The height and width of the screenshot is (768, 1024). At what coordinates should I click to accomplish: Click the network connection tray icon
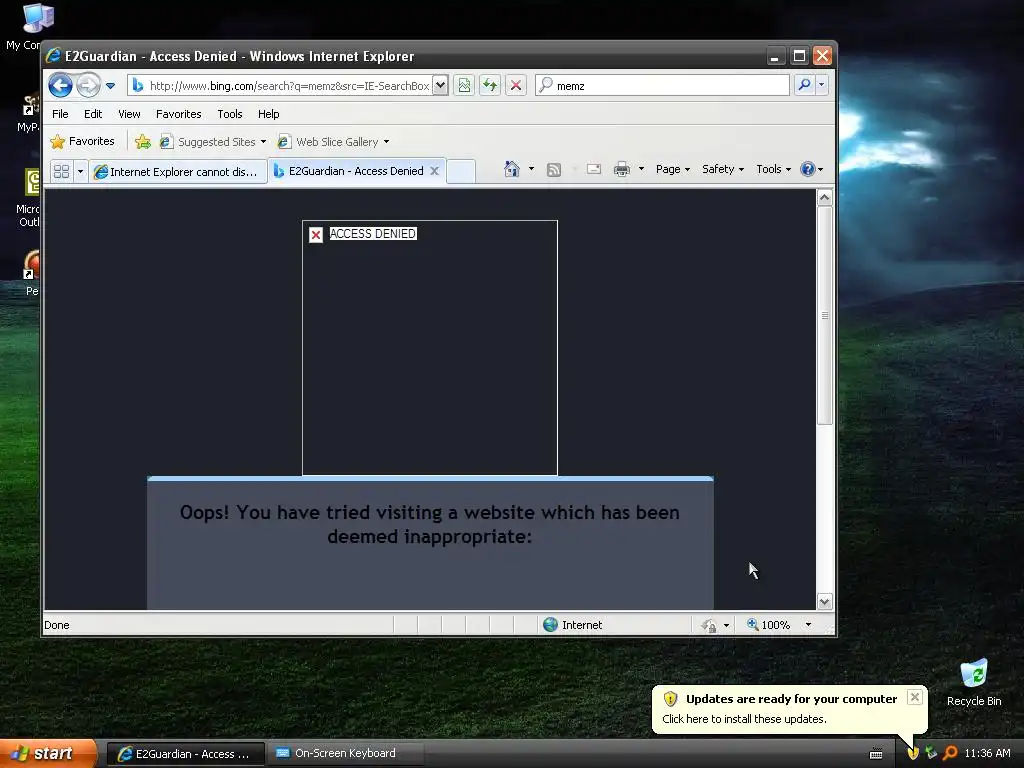(x=931, y=753)
